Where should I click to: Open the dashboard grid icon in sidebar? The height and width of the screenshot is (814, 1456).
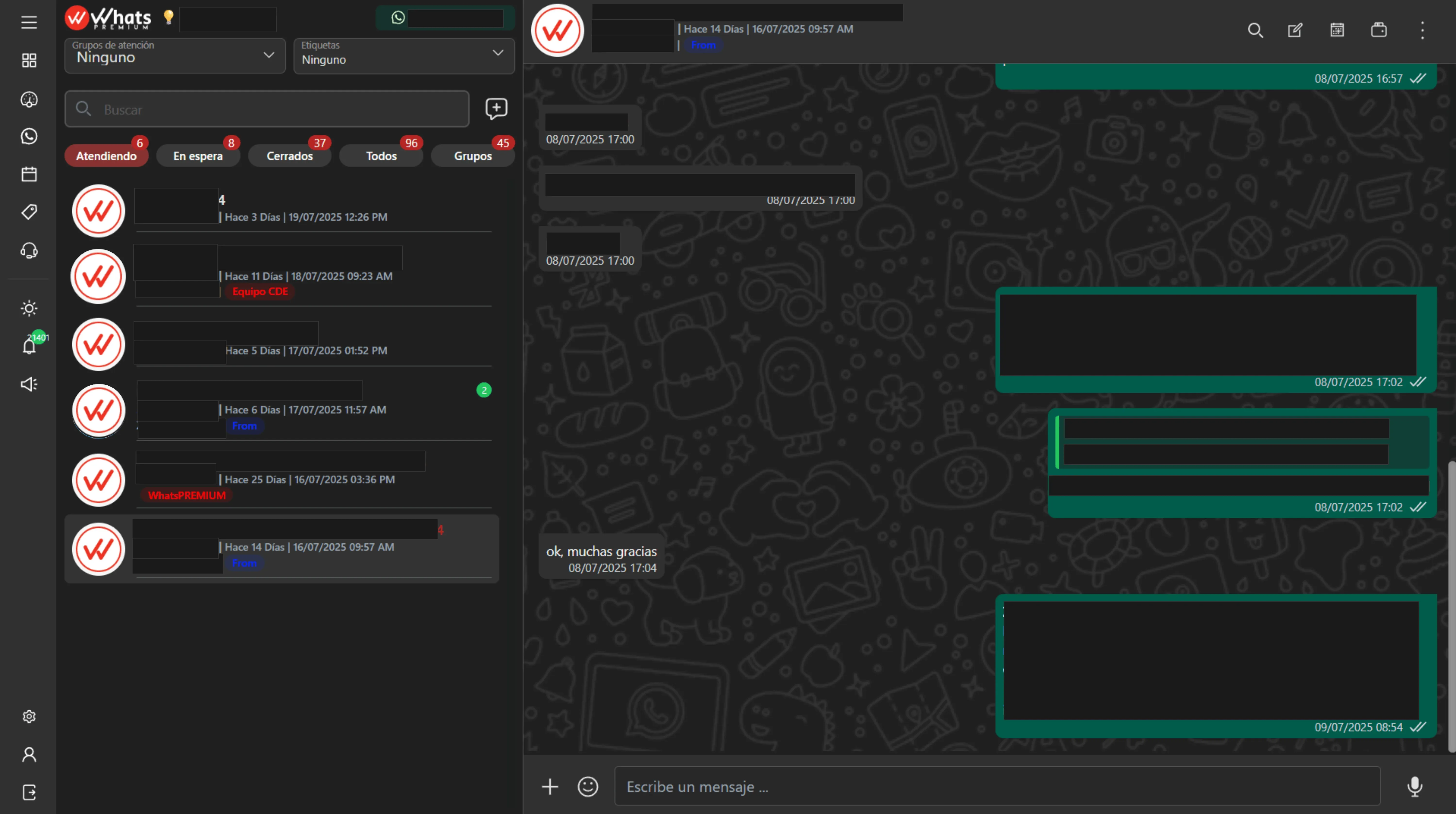click(x=29, y=60)
